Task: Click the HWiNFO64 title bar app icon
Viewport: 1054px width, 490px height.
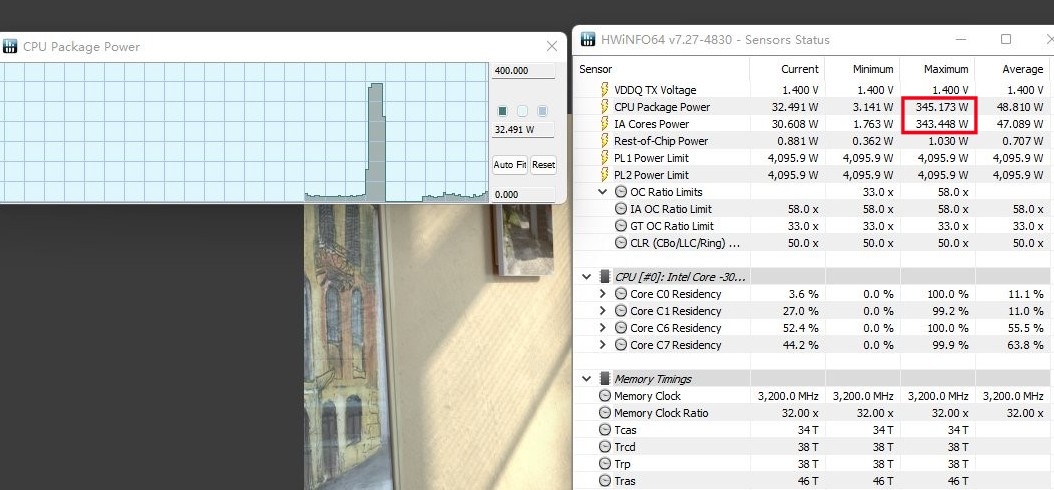Action: coord(586,40)
